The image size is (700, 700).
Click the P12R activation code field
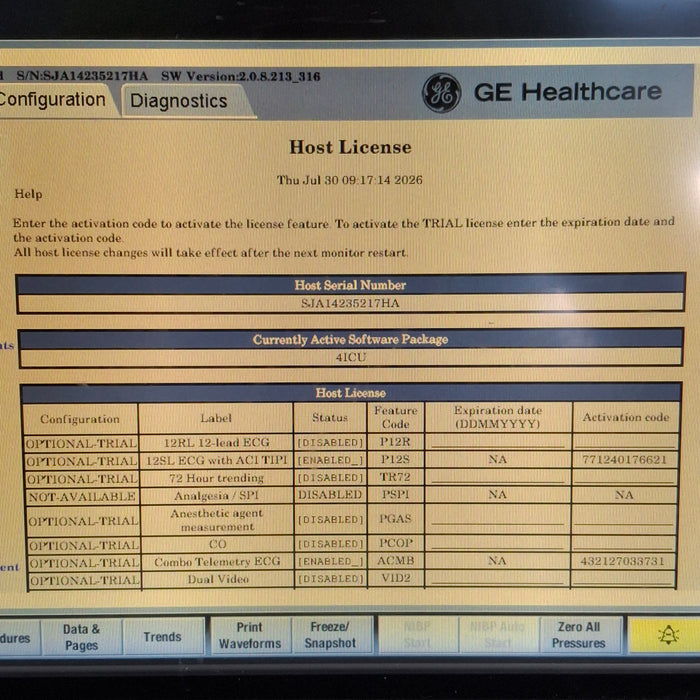[625, 442]
